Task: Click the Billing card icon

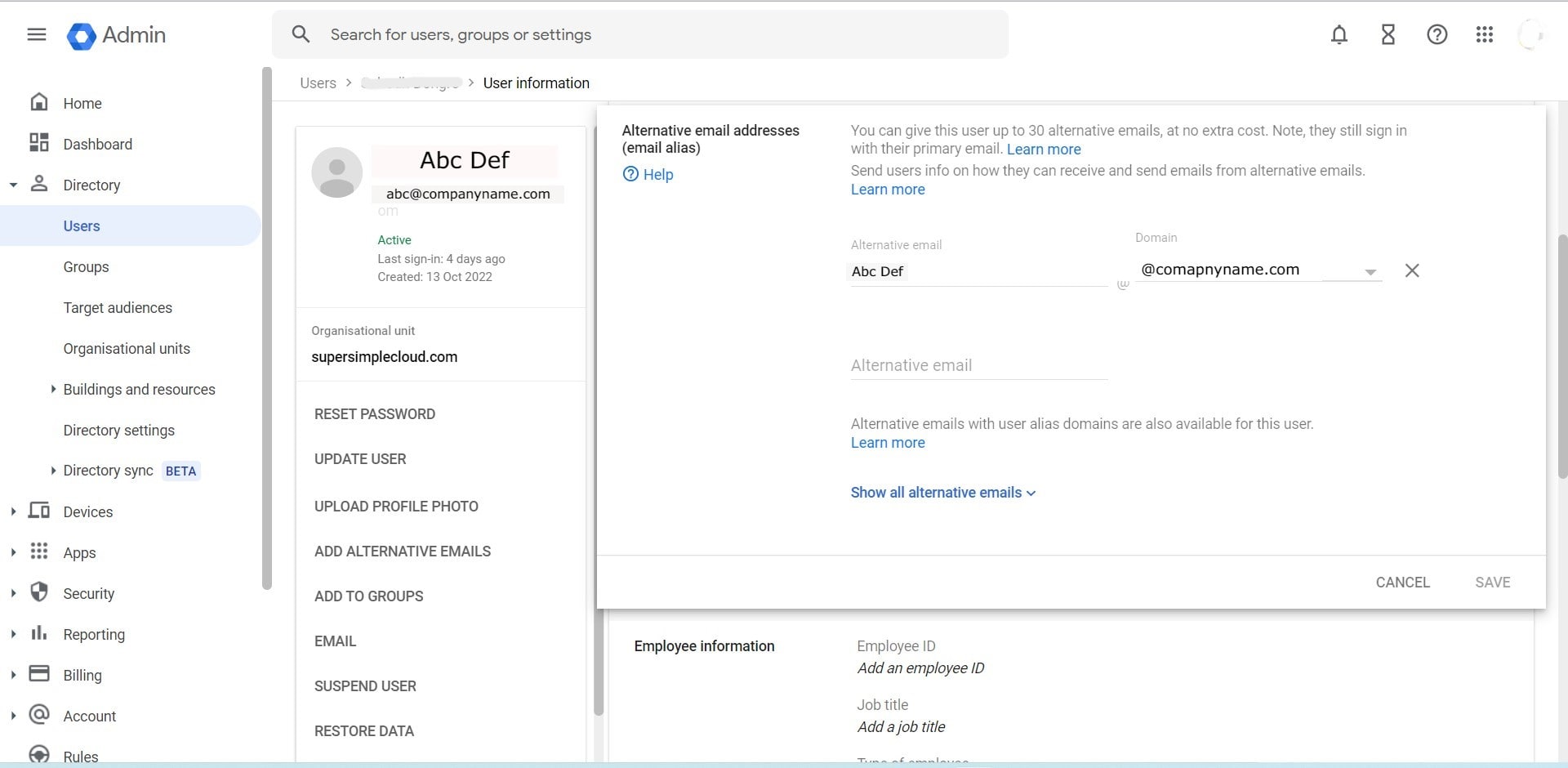Action: tap(38, 674)
